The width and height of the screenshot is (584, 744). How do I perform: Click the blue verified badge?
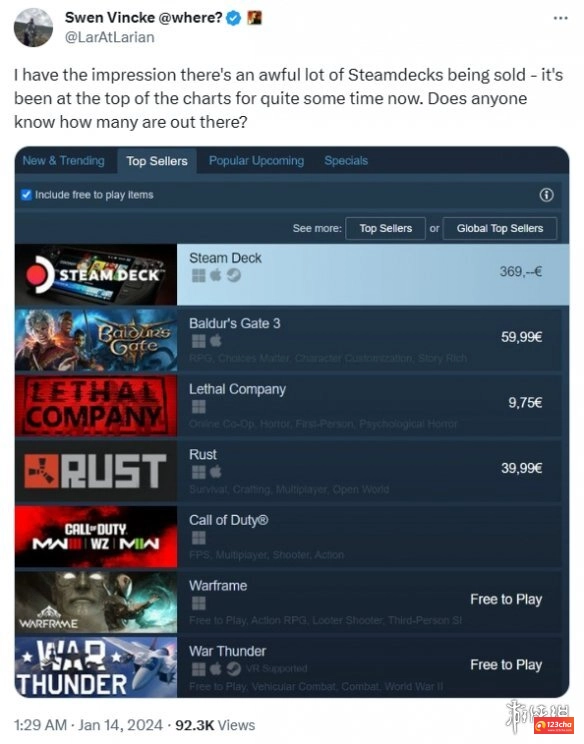click(x=233, y=18)
